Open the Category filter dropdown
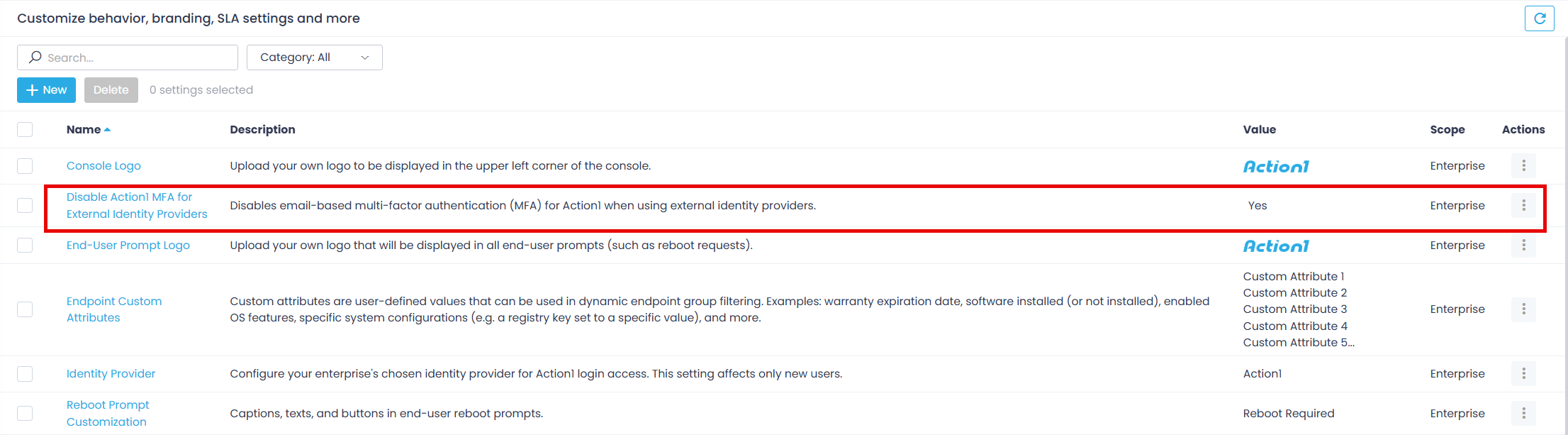Viewport: 1568px width, 435px height. [314, 57]
